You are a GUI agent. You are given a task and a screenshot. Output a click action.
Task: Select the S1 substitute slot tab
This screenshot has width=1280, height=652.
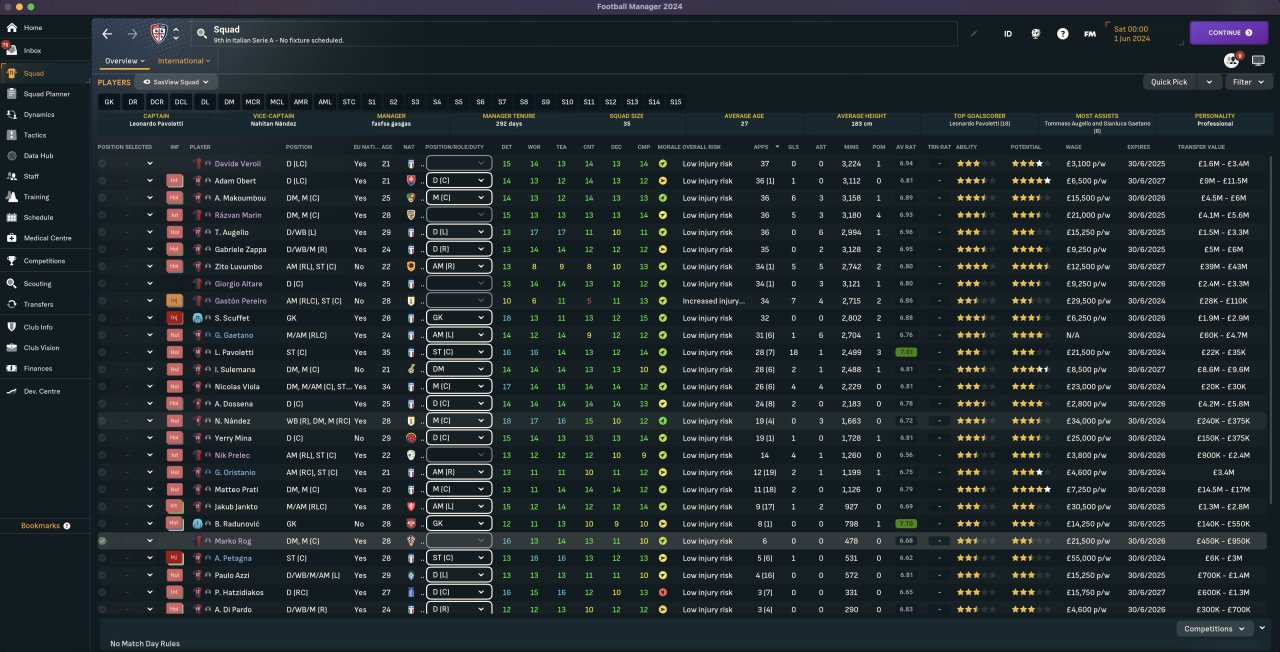[372, 102]
